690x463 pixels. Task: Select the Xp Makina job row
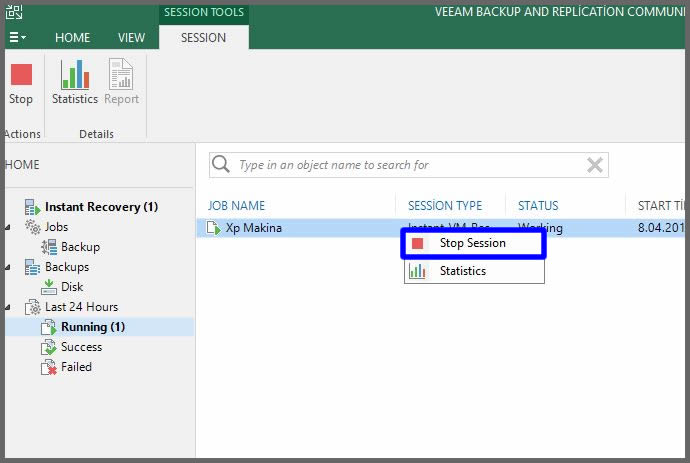pos(440,228)
